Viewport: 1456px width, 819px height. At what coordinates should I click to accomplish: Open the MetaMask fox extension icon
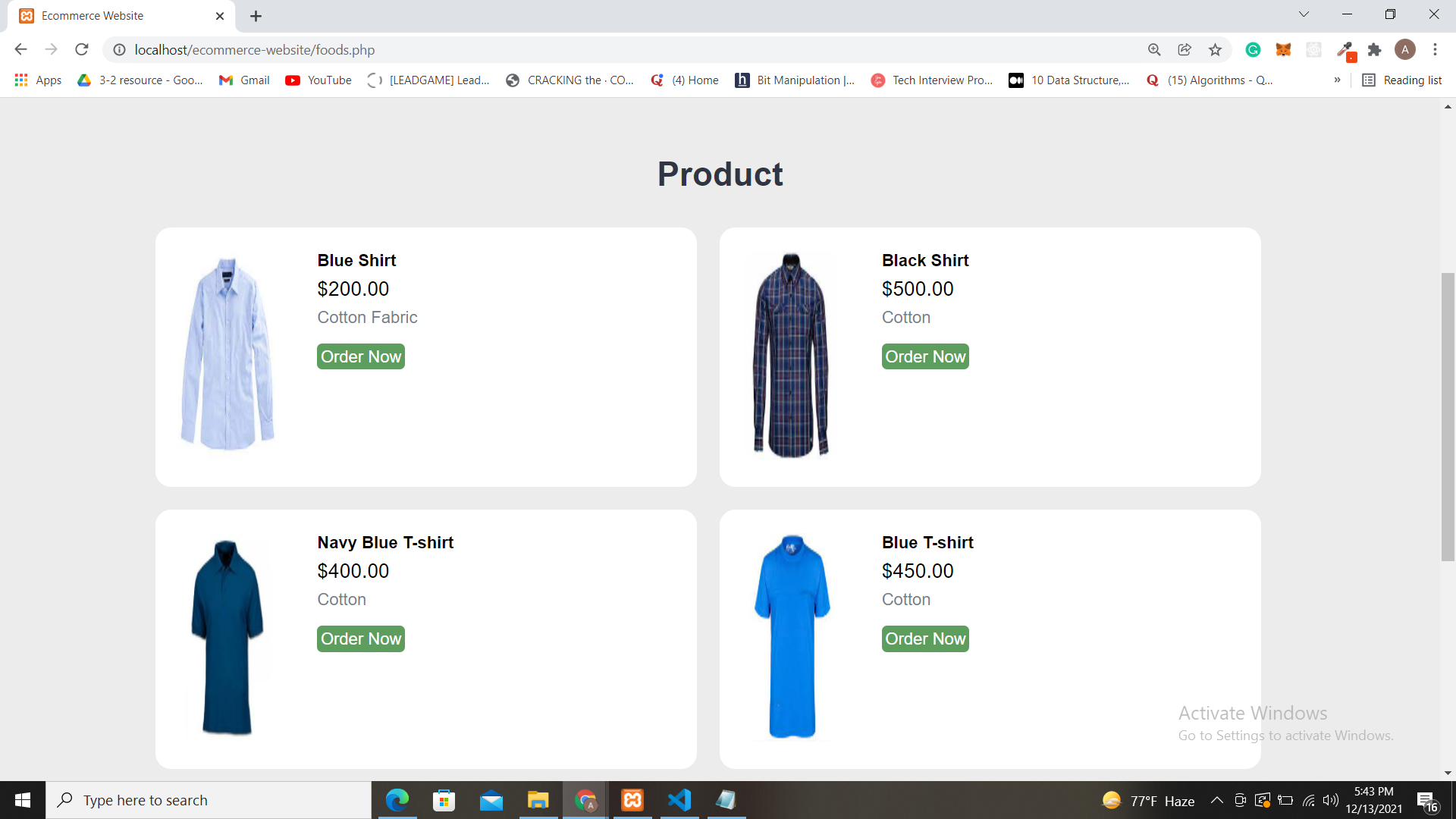1283,50
